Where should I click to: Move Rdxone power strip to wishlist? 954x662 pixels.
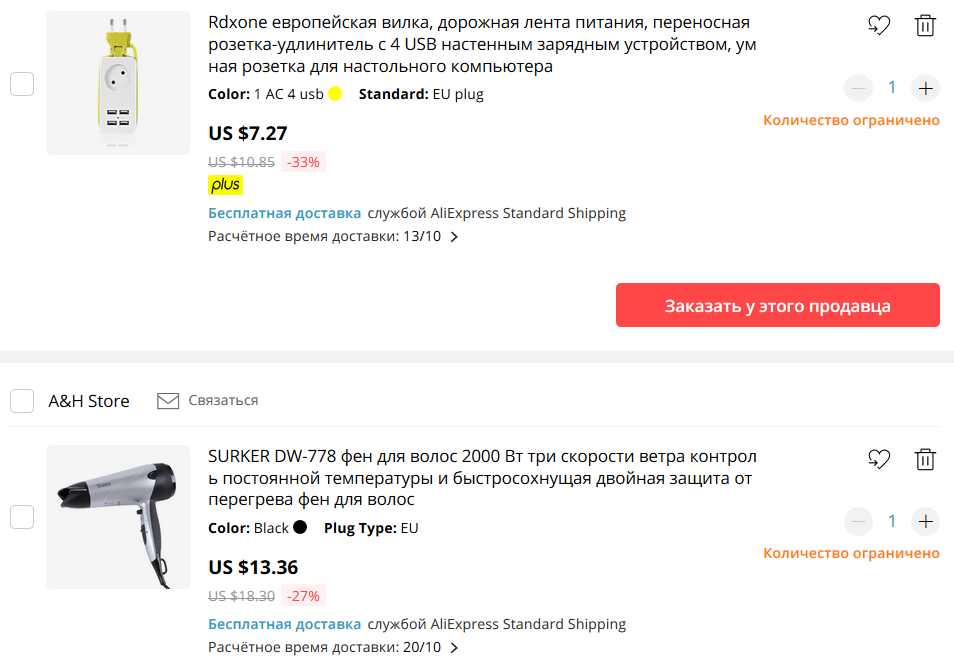[x=879, y=25]
